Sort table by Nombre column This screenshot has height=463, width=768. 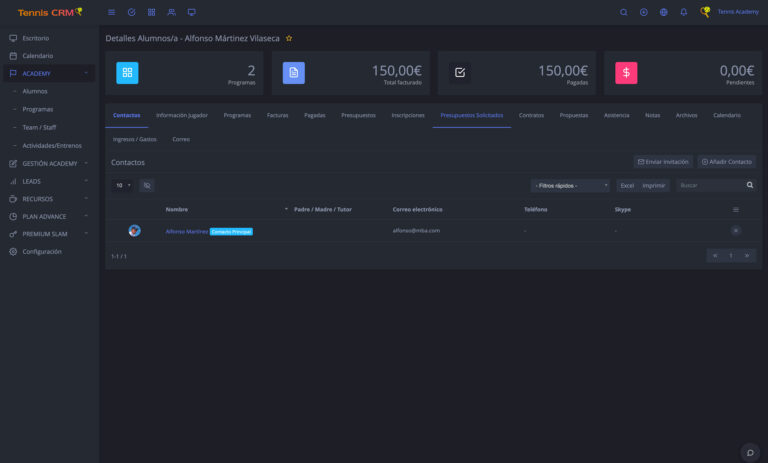tap(177, 210)
